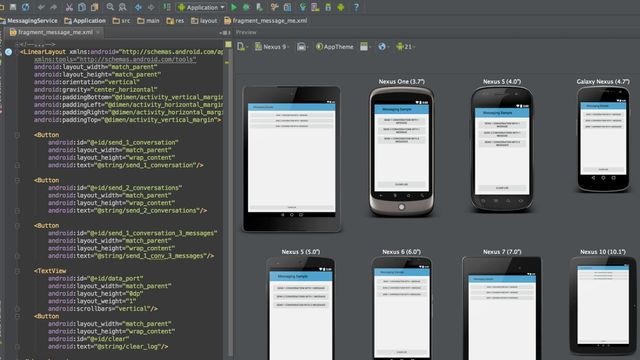
Task: Open the Nexus 9 device dropdown
Action: pos(272,47)
